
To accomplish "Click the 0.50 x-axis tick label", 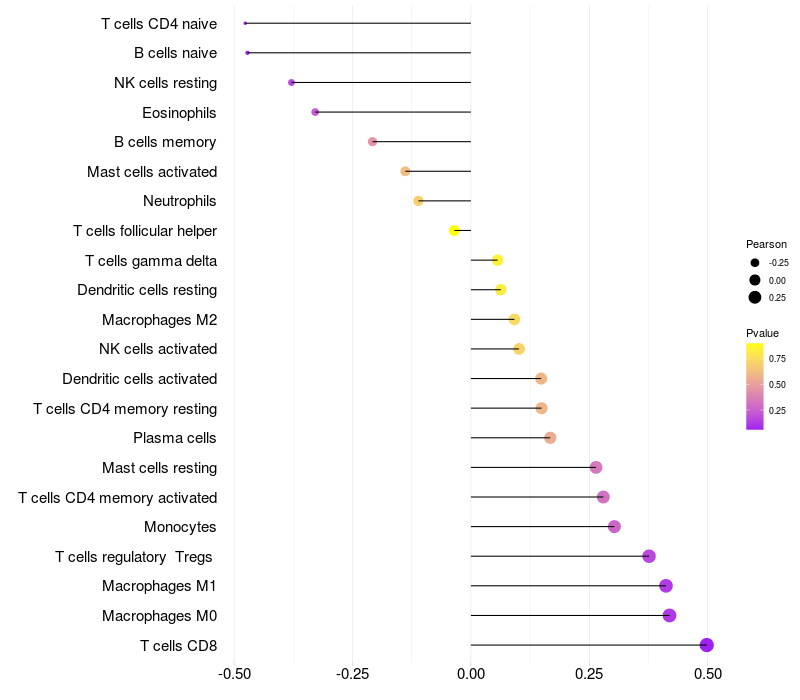I will pyautogui.click(x=707, y=675).
